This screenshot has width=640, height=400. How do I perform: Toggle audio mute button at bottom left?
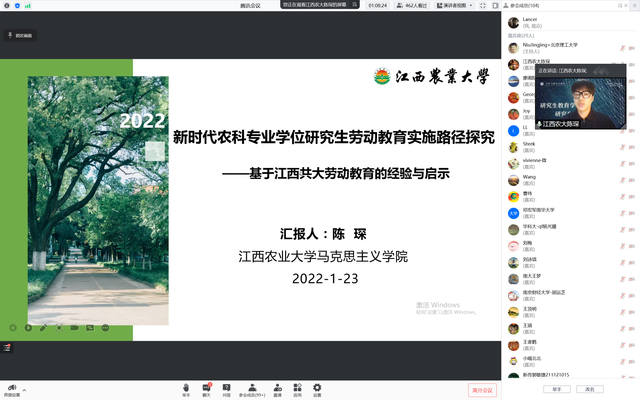coord(11,387)
